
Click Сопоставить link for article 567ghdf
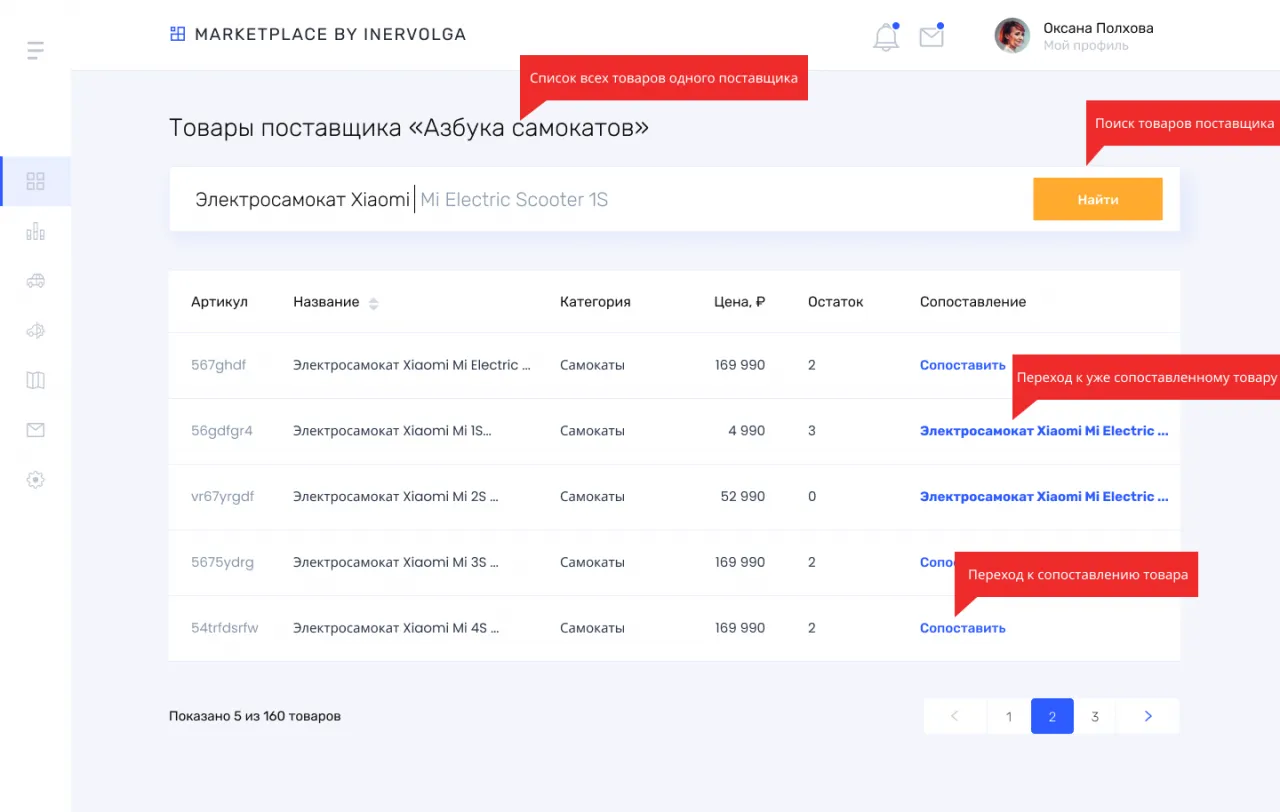click(x=962, y=364)
